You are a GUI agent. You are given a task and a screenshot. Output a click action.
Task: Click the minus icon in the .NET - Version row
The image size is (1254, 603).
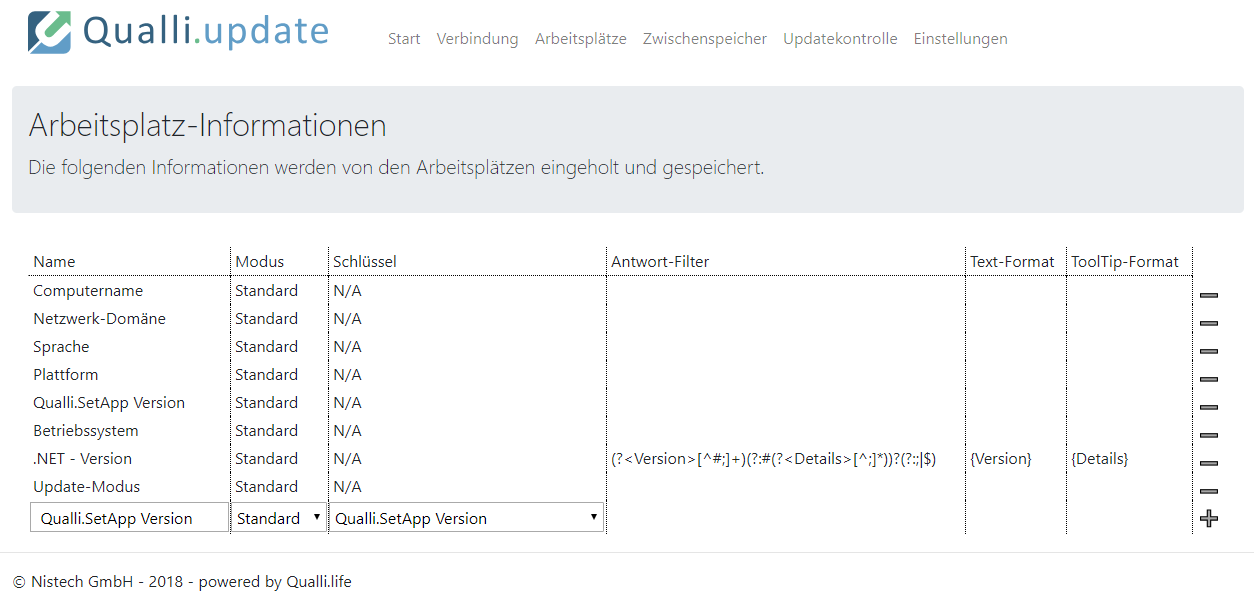click(x=1209, y=463)
